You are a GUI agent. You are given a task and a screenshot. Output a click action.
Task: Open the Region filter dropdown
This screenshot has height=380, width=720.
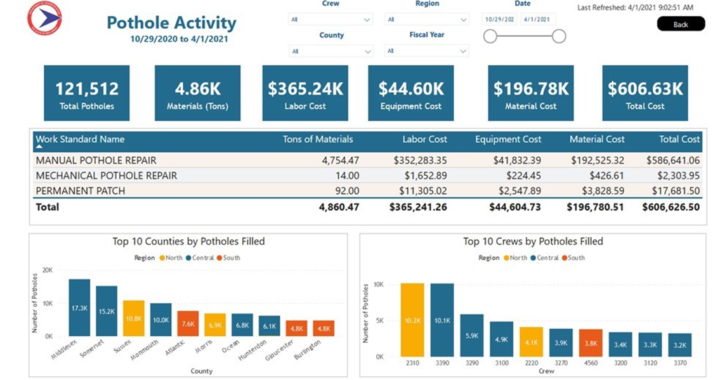427,19
